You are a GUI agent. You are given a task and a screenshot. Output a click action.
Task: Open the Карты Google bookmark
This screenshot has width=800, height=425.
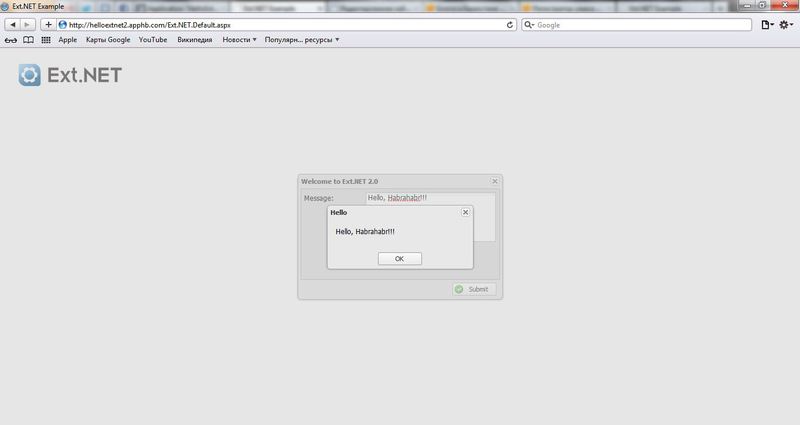pos(108,40)
